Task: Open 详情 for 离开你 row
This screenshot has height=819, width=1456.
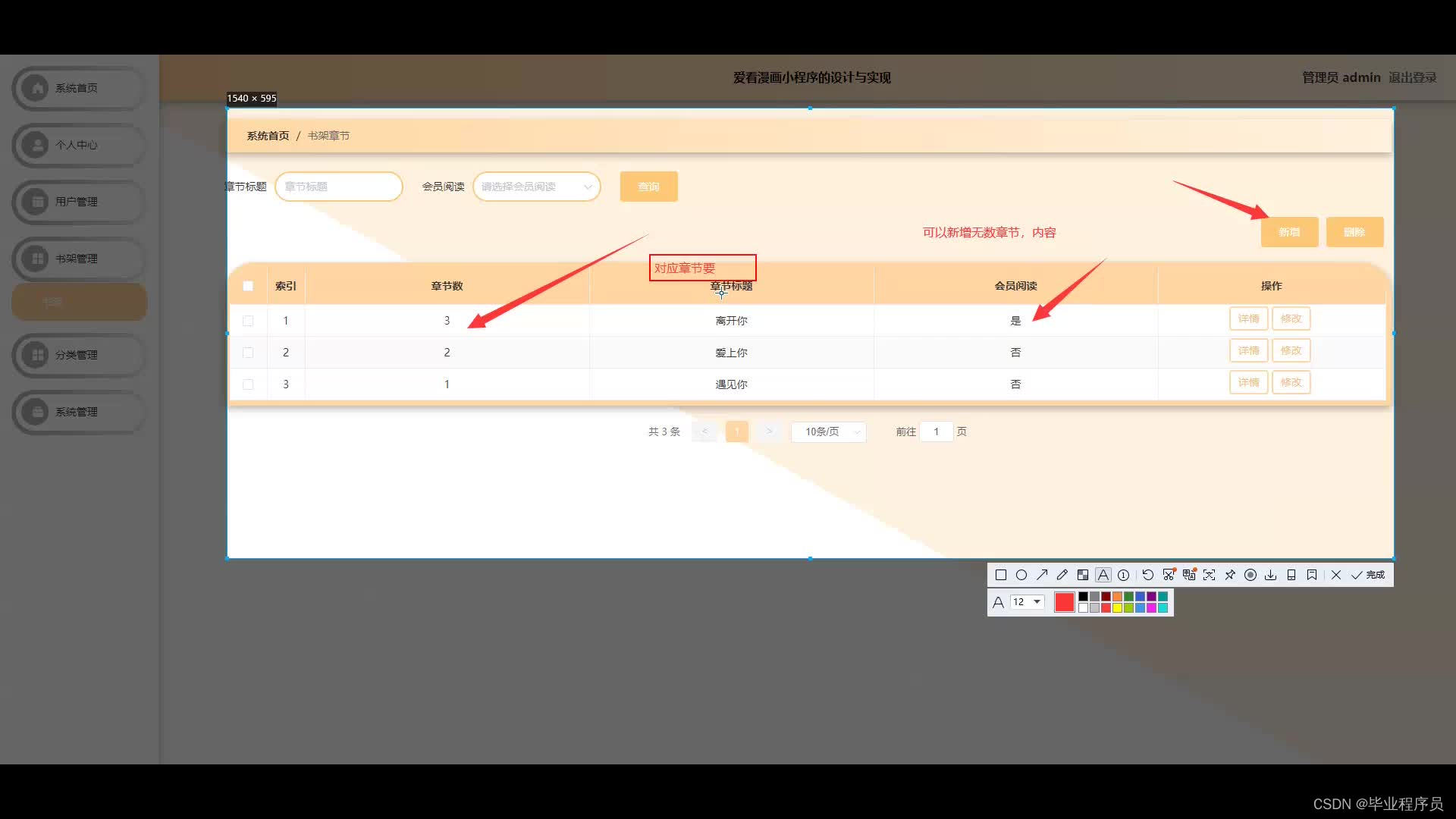Action: coord(1248,318)
